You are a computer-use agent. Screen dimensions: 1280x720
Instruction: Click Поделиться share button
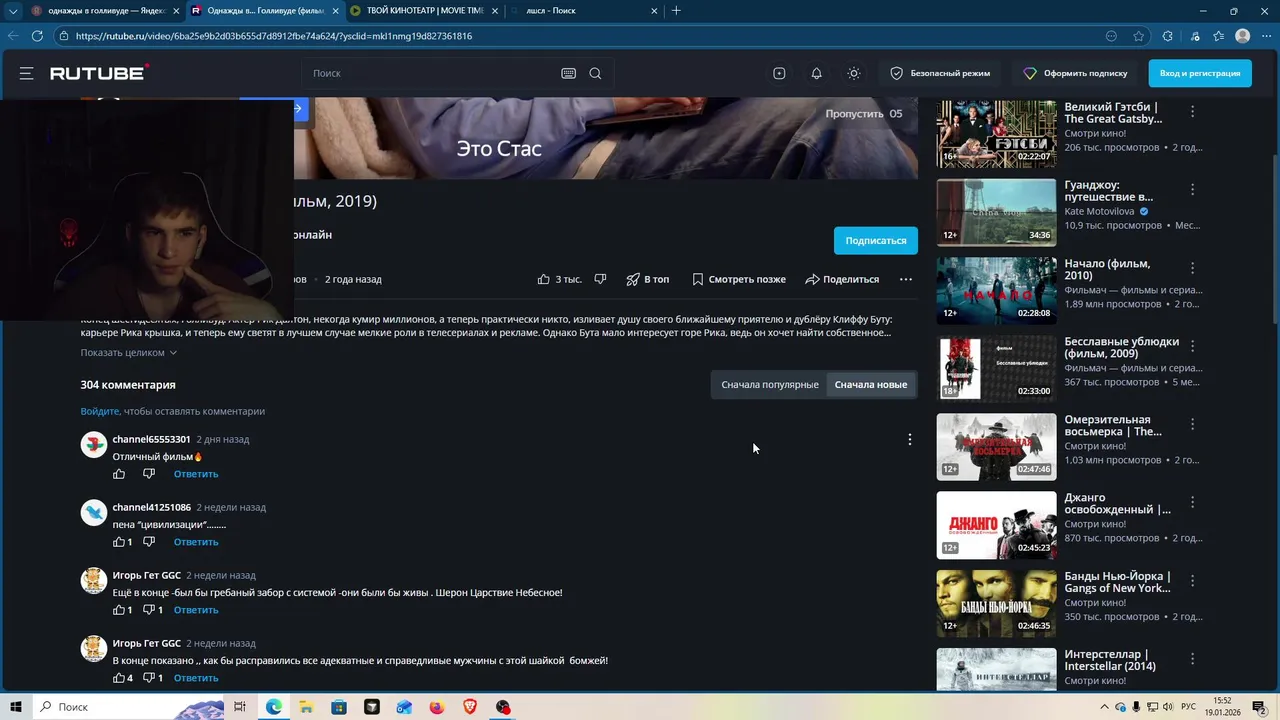[x=842, y=279]
